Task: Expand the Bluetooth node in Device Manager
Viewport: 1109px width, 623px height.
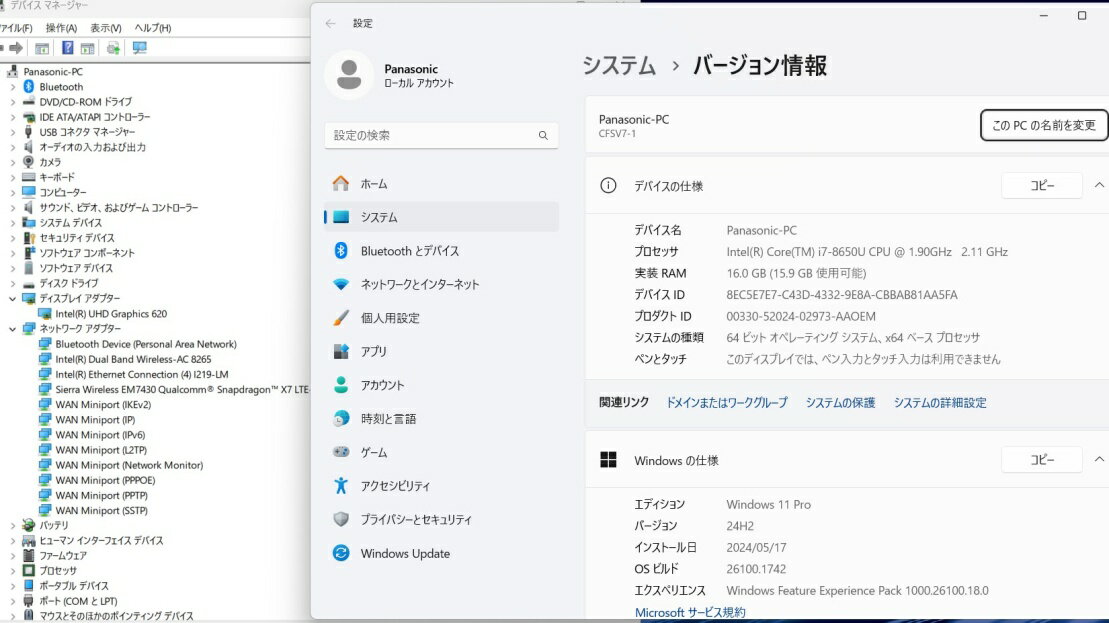Action: click(13, 87)
